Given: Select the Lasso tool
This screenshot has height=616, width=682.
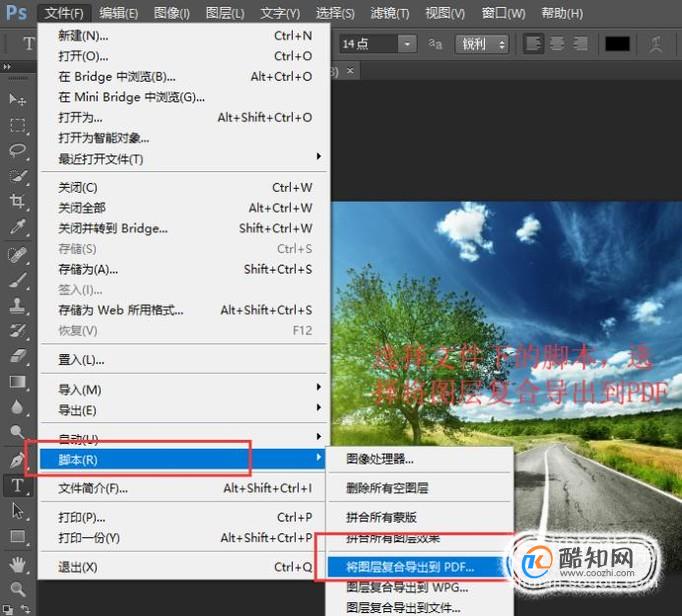Looking at the screenshot, I should tap(17, 151).
